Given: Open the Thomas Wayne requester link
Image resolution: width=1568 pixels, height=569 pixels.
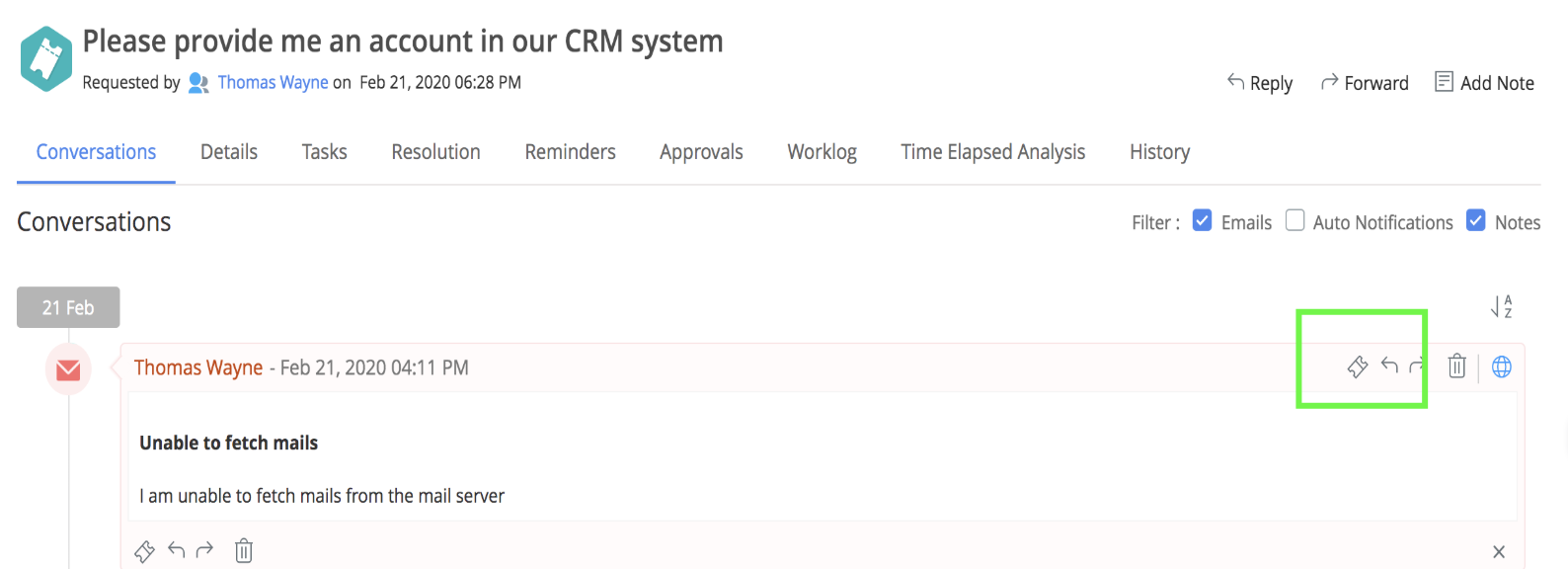Looking at the screenshot, I should [x=273, y=82].
